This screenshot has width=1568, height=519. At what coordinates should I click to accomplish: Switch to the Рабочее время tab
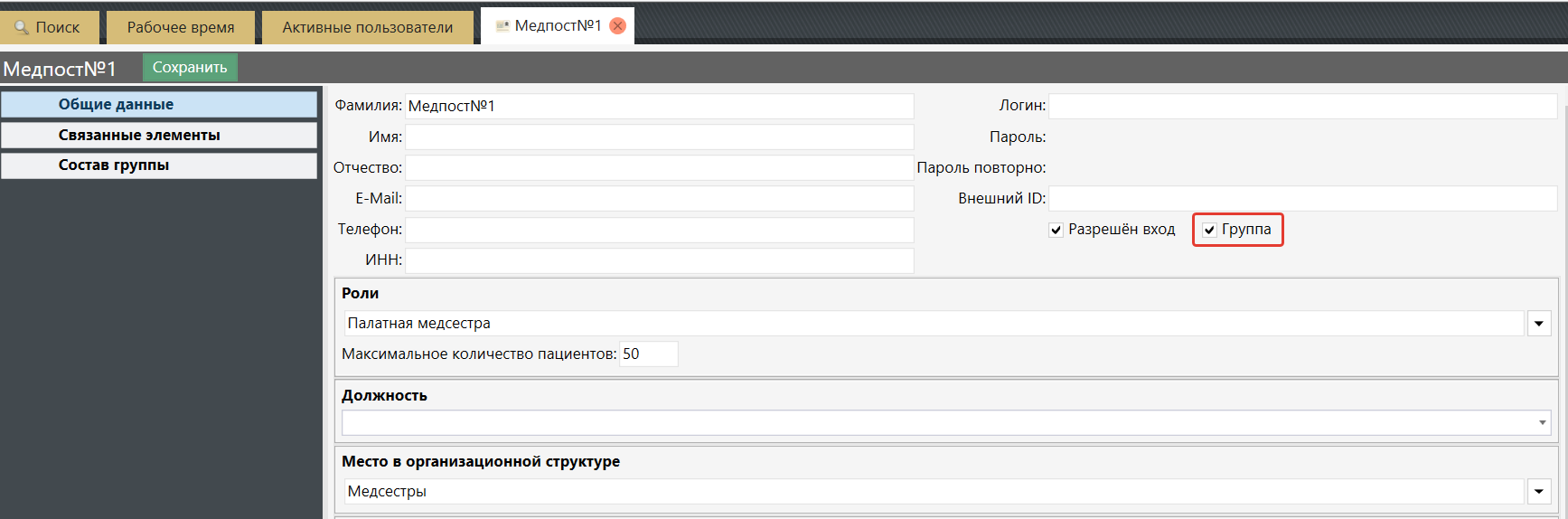point(181,28)
